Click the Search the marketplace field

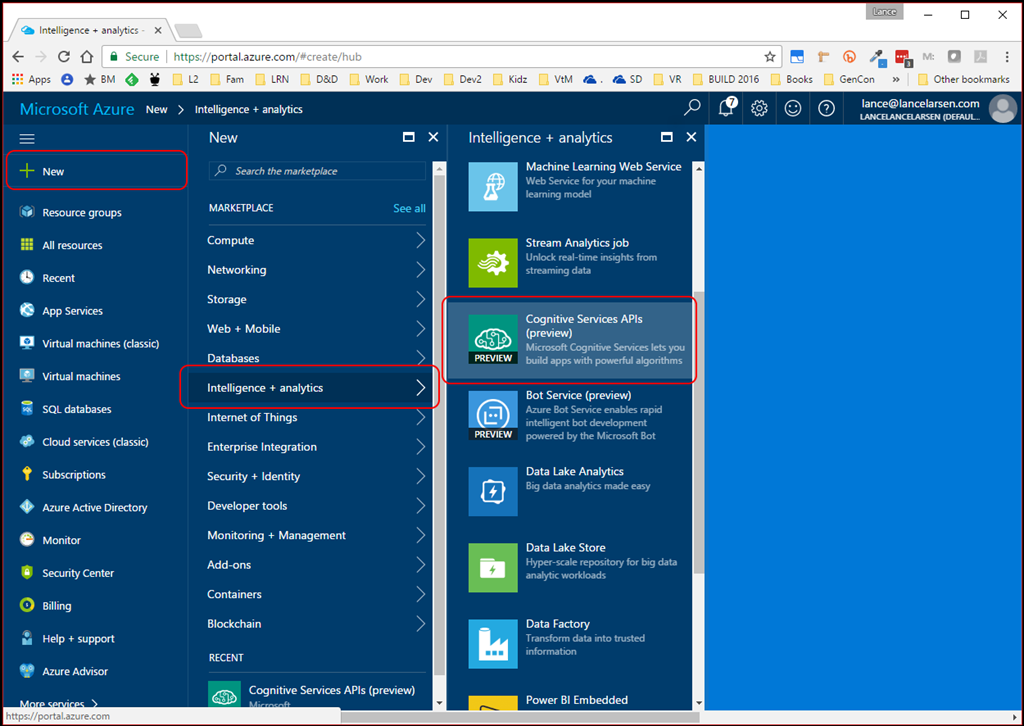pyautogui.click(x=317, y=171)
